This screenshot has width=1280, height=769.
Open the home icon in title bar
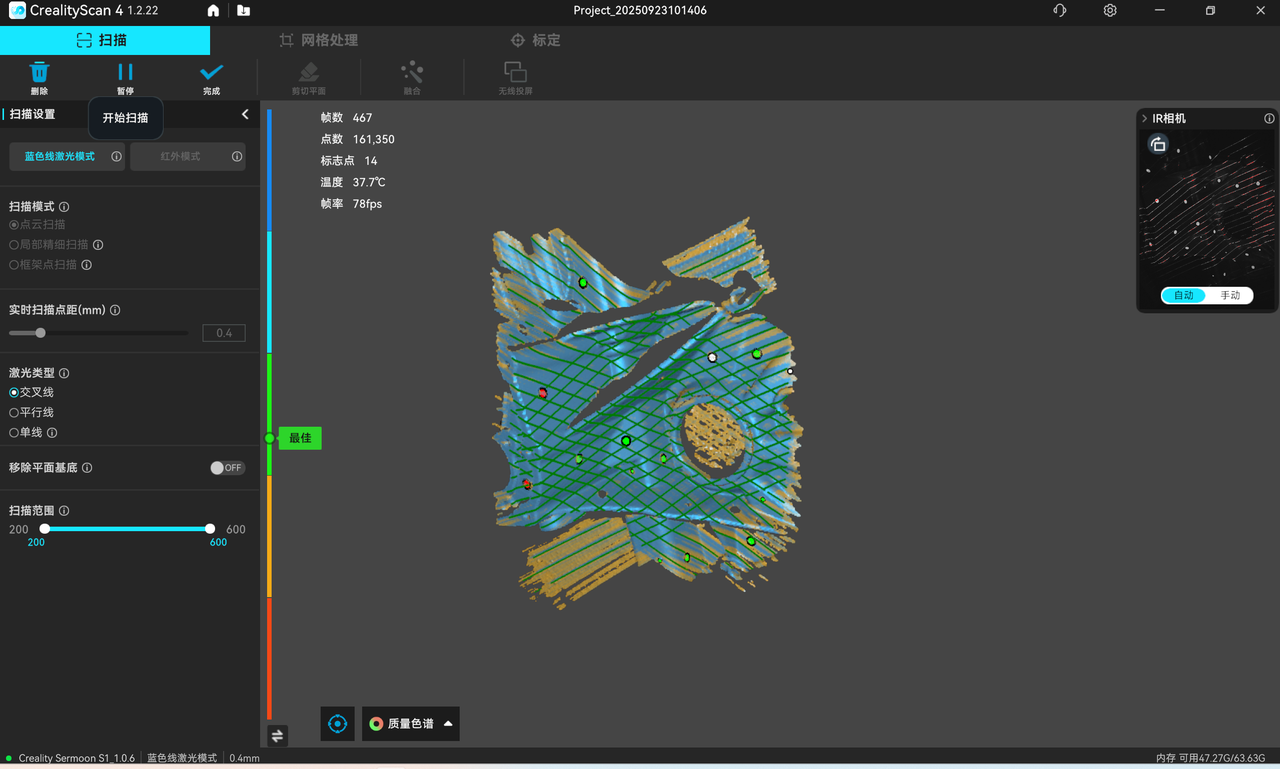point(213,11)
